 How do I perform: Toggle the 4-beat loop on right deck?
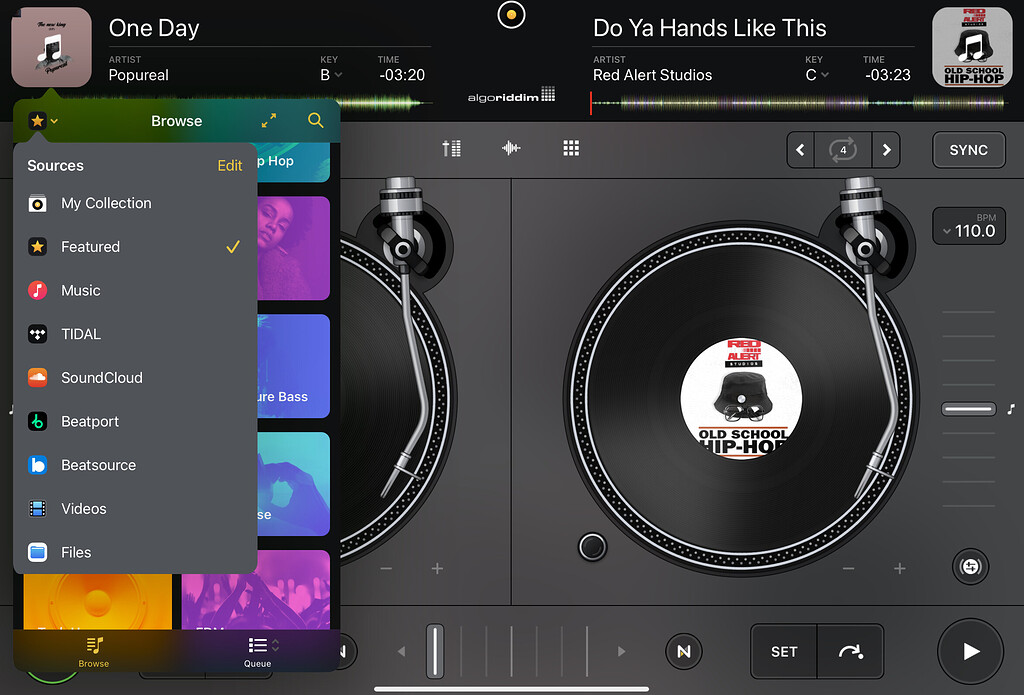click(x=843, y=150)
